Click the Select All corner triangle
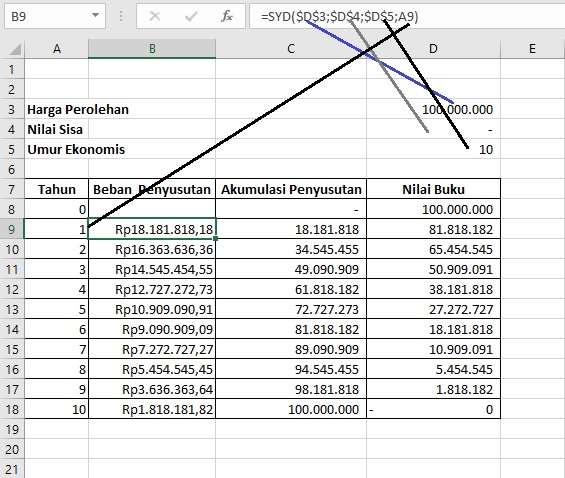The height and width of the screenshot is (478, 565). tap(15, 49)
